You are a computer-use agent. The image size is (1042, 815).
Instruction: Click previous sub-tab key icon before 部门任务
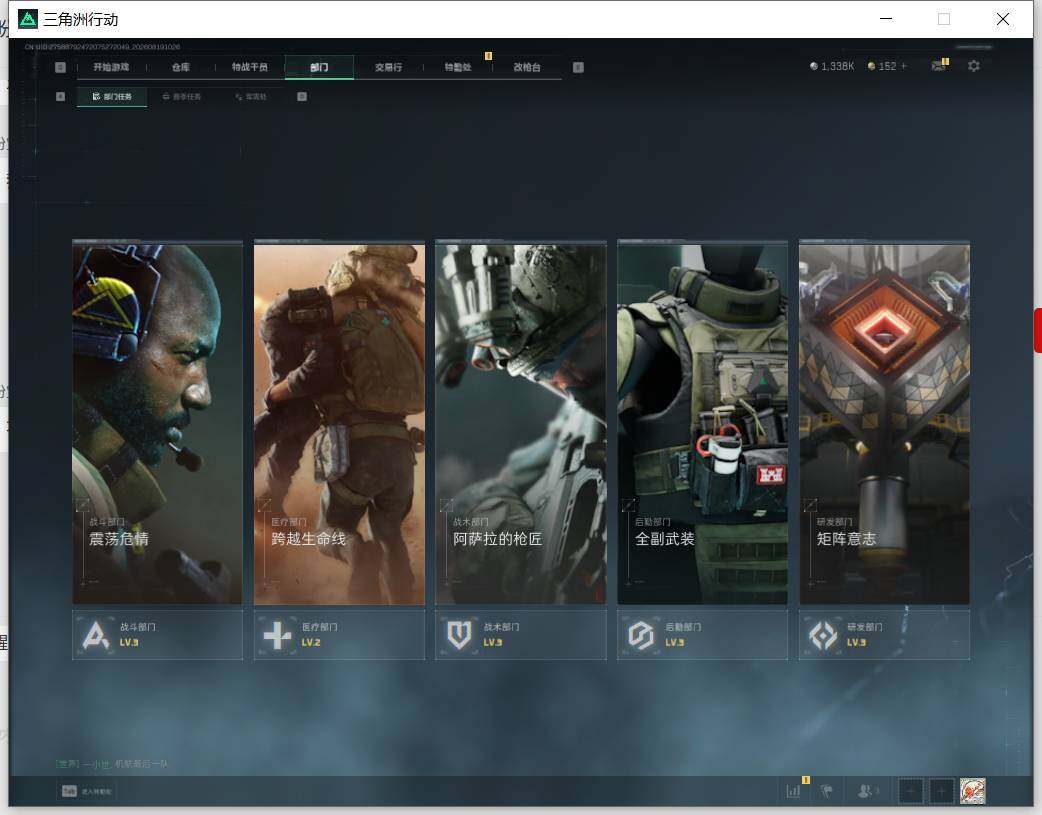point(60,96)
